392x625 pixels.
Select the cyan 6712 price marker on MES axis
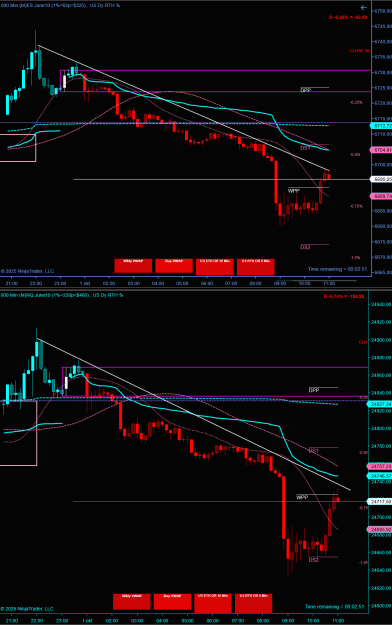(382, 126)
